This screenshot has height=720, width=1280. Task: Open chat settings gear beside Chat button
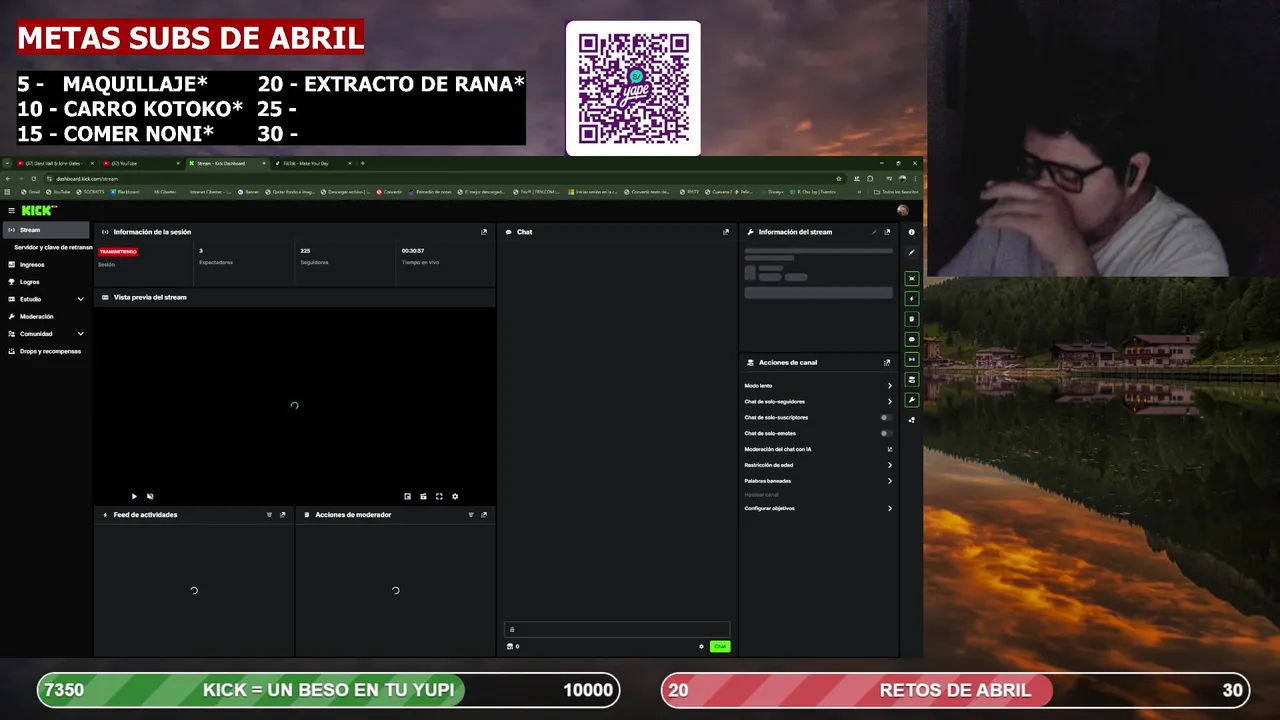[701, 646]
